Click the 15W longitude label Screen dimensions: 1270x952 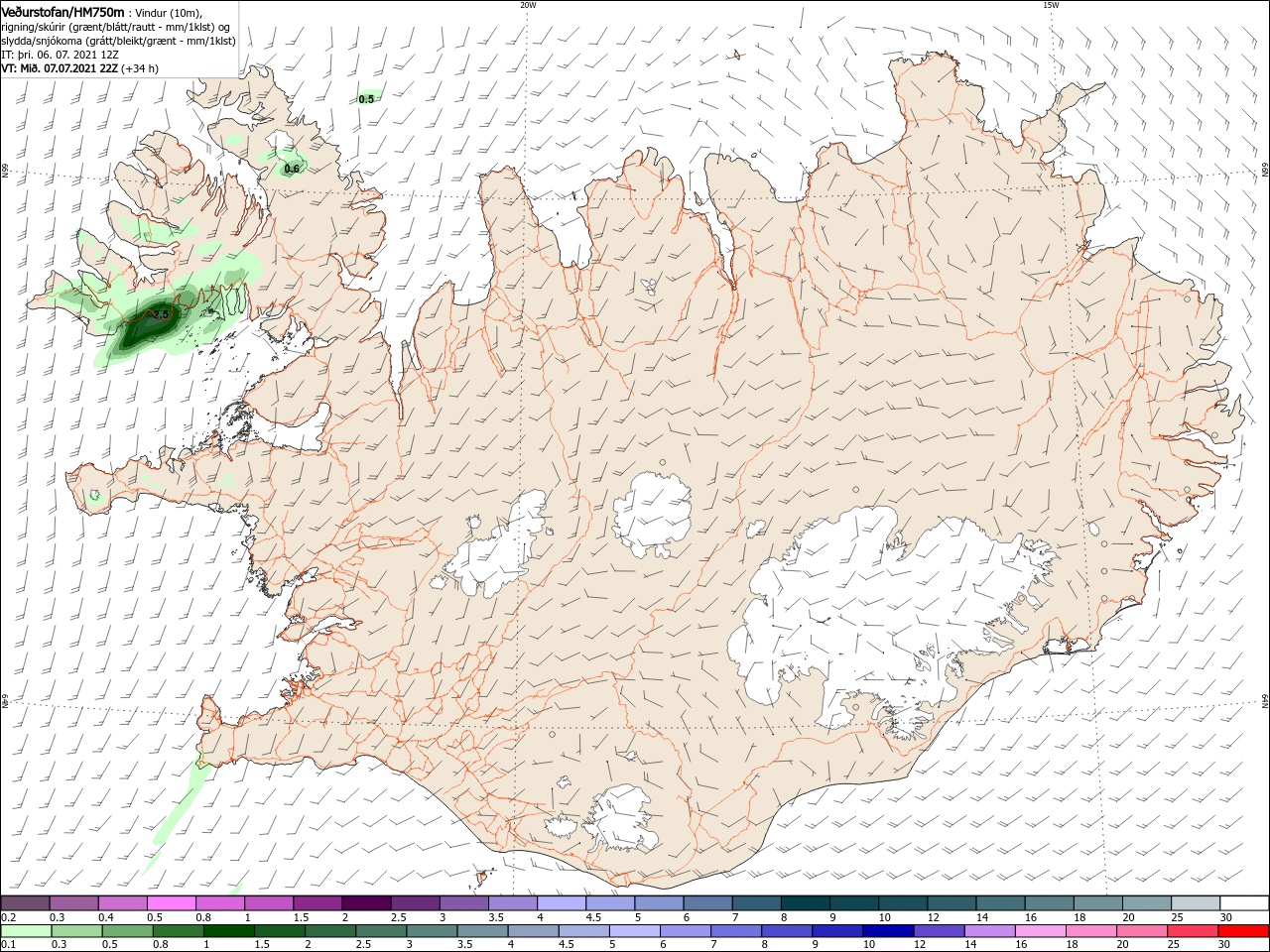[1051, 5]
